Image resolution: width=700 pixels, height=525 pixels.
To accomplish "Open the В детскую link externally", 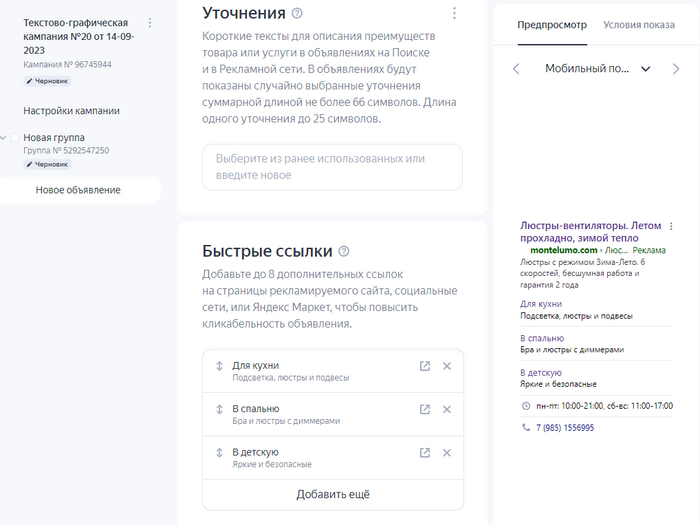I will click(x=425, y=453).
